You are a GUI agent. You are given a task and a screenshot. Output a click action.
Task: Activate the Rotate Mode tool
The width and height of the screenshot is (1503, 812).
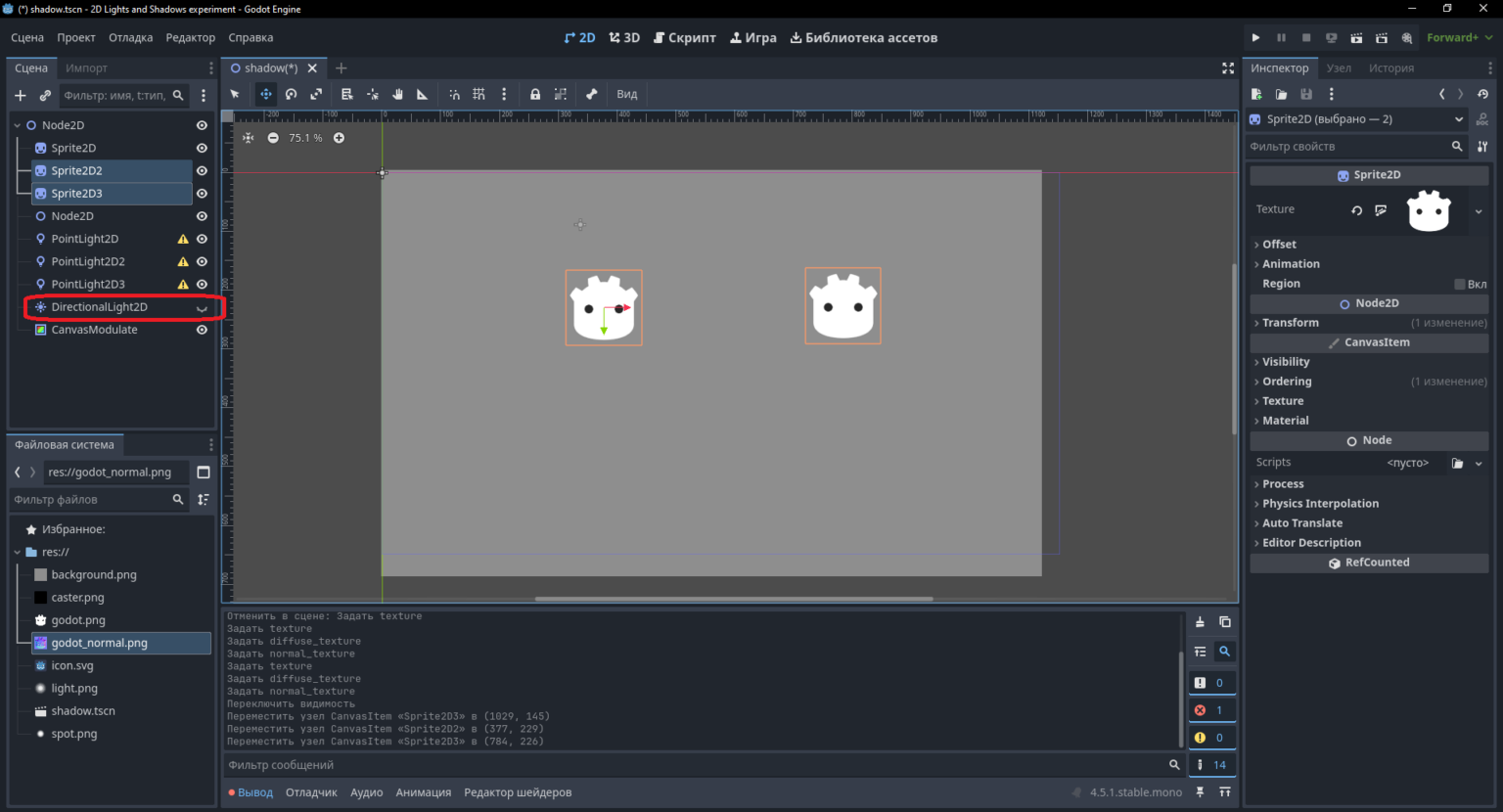291,94
